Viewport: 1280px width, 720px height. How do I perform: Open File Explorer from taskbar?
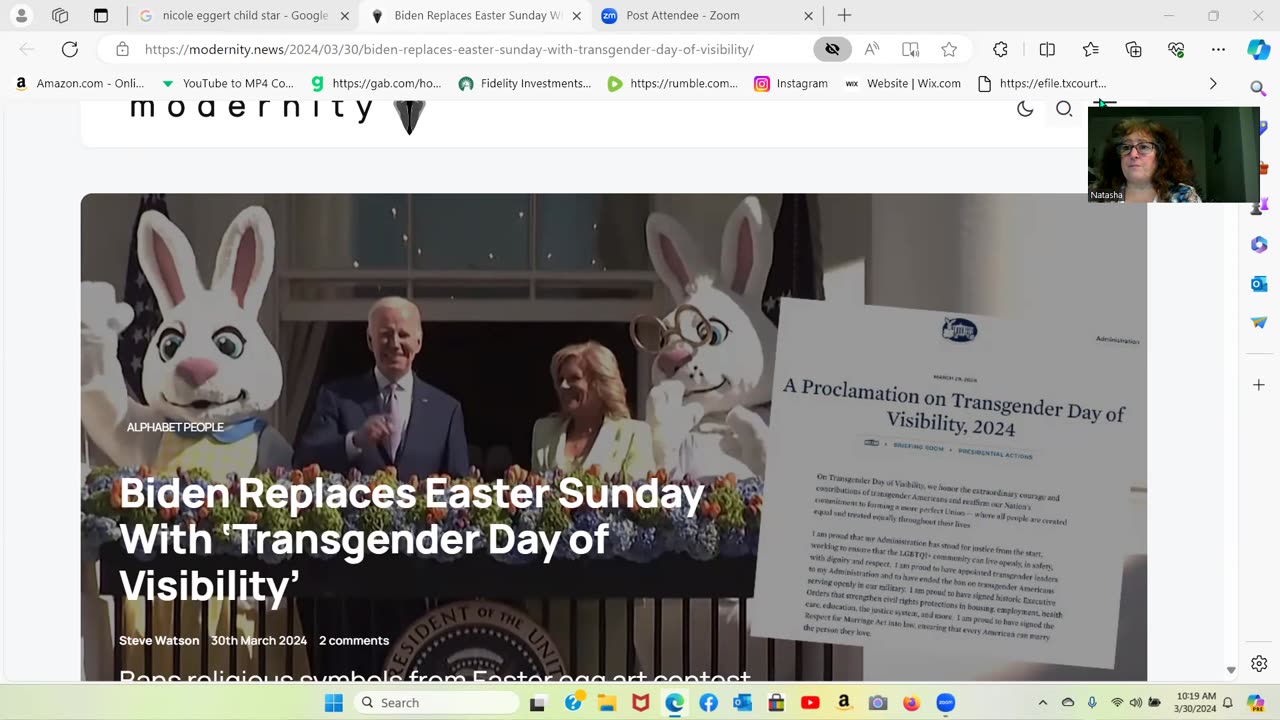(x=607, y=703)
